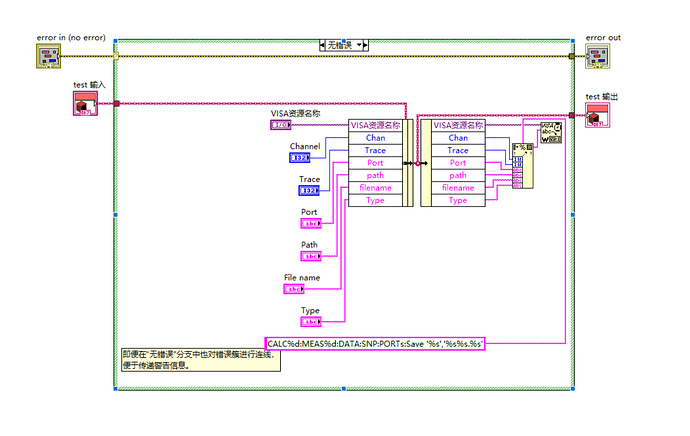Click the Type string terminal

pyautogui.click(x=311, y=322)
